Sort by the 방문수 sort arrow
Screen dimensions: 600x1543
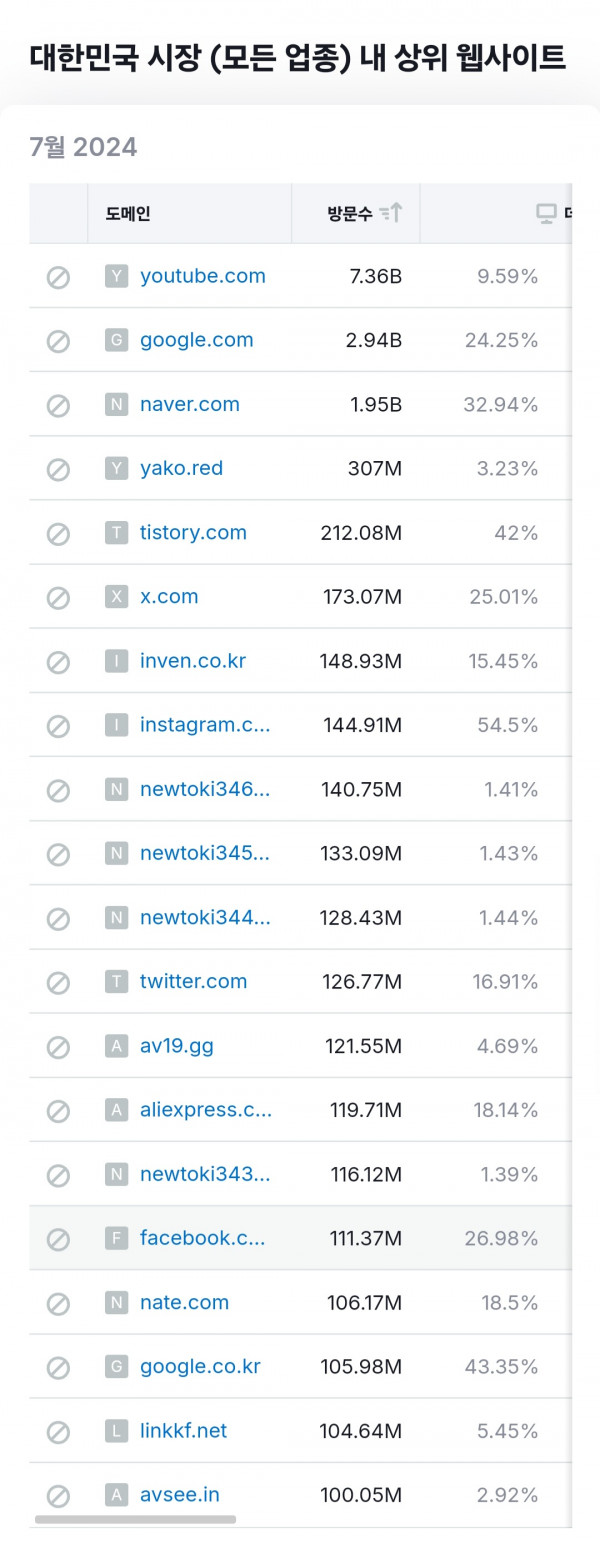click(391, 213)
